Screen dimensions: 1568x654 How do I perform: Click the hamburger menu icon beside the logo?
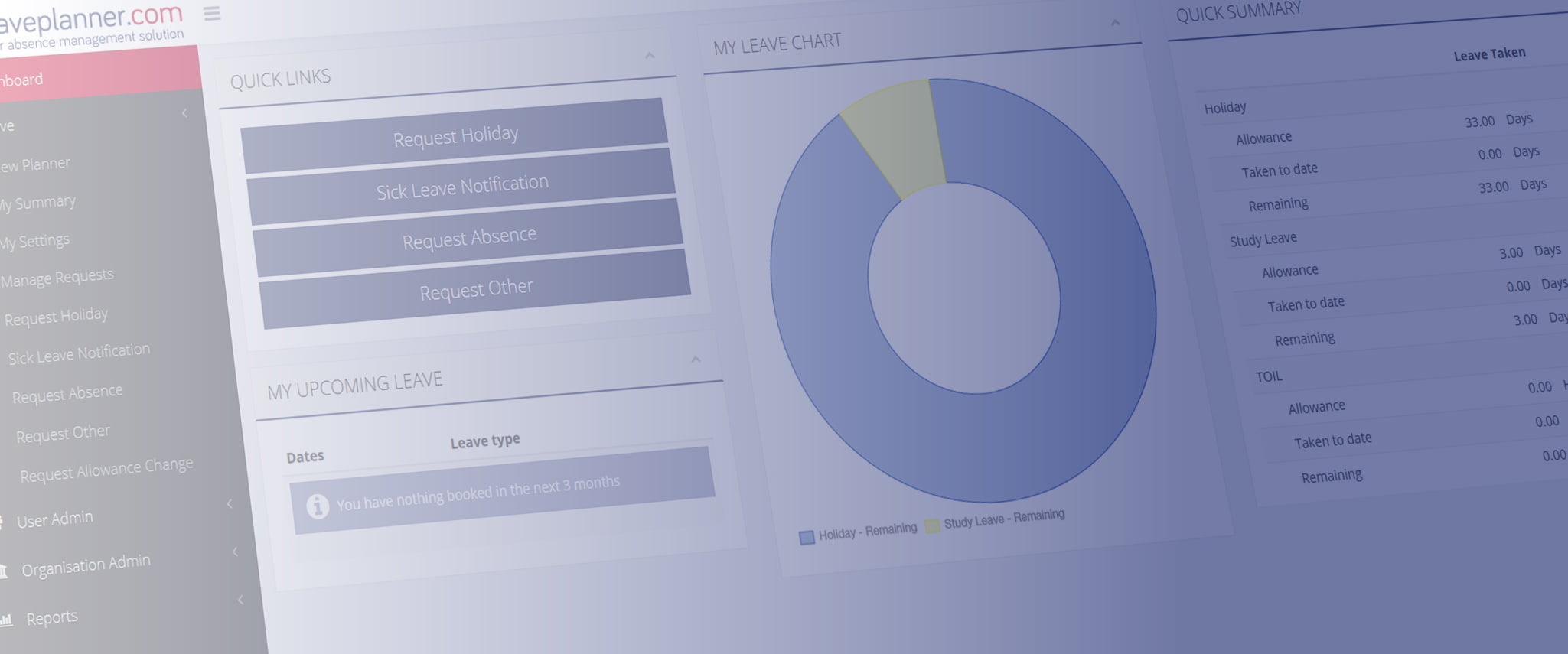pos(212,13)
